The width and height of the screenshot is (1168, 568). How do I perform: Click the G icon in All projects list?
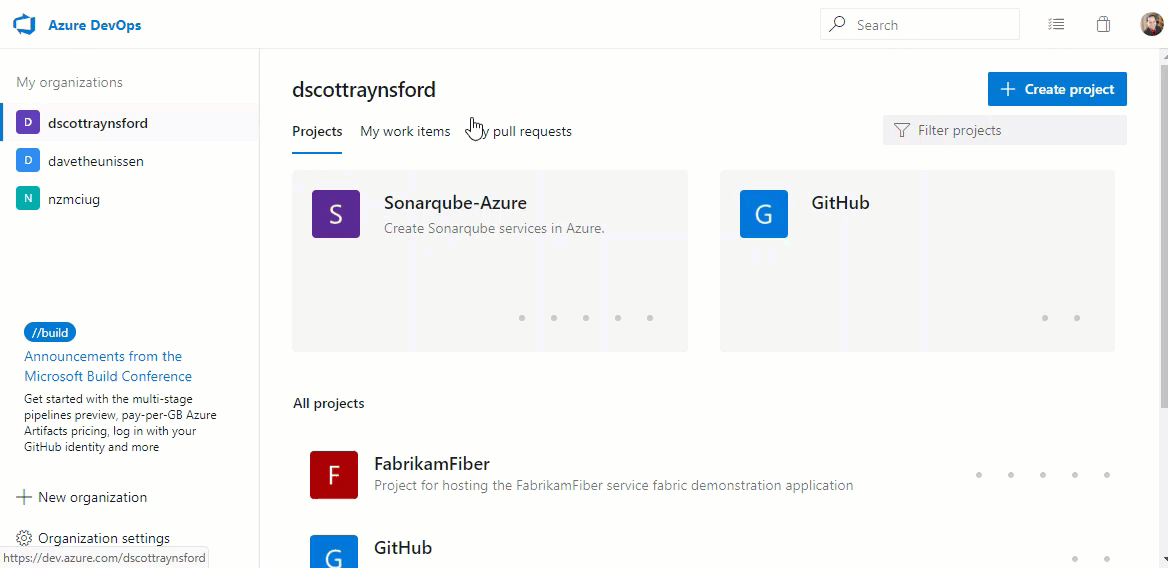tap(334, 552)
